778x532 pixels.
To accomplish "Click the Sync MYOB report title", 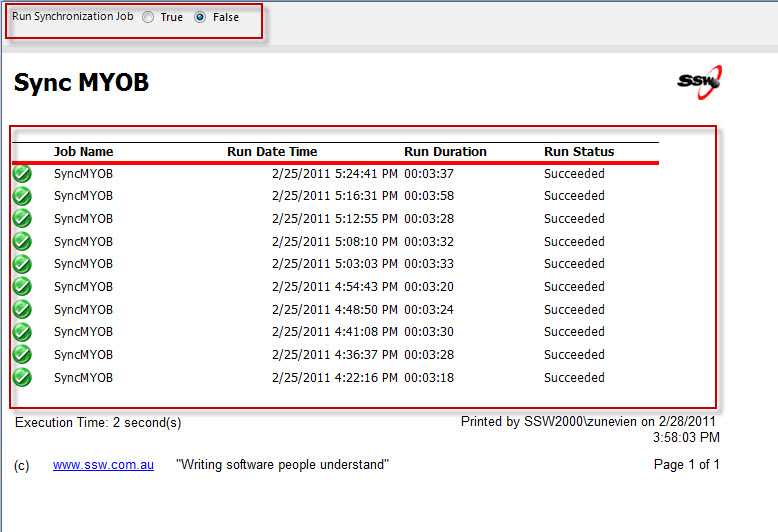I will coord(81,83).
